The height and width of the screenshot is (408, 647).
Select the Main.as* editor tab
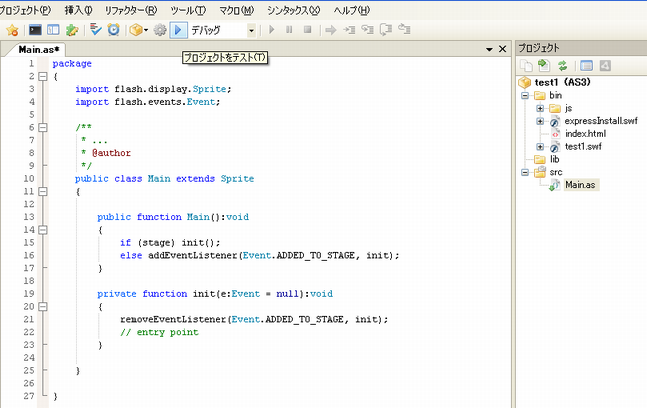point(39,50)
